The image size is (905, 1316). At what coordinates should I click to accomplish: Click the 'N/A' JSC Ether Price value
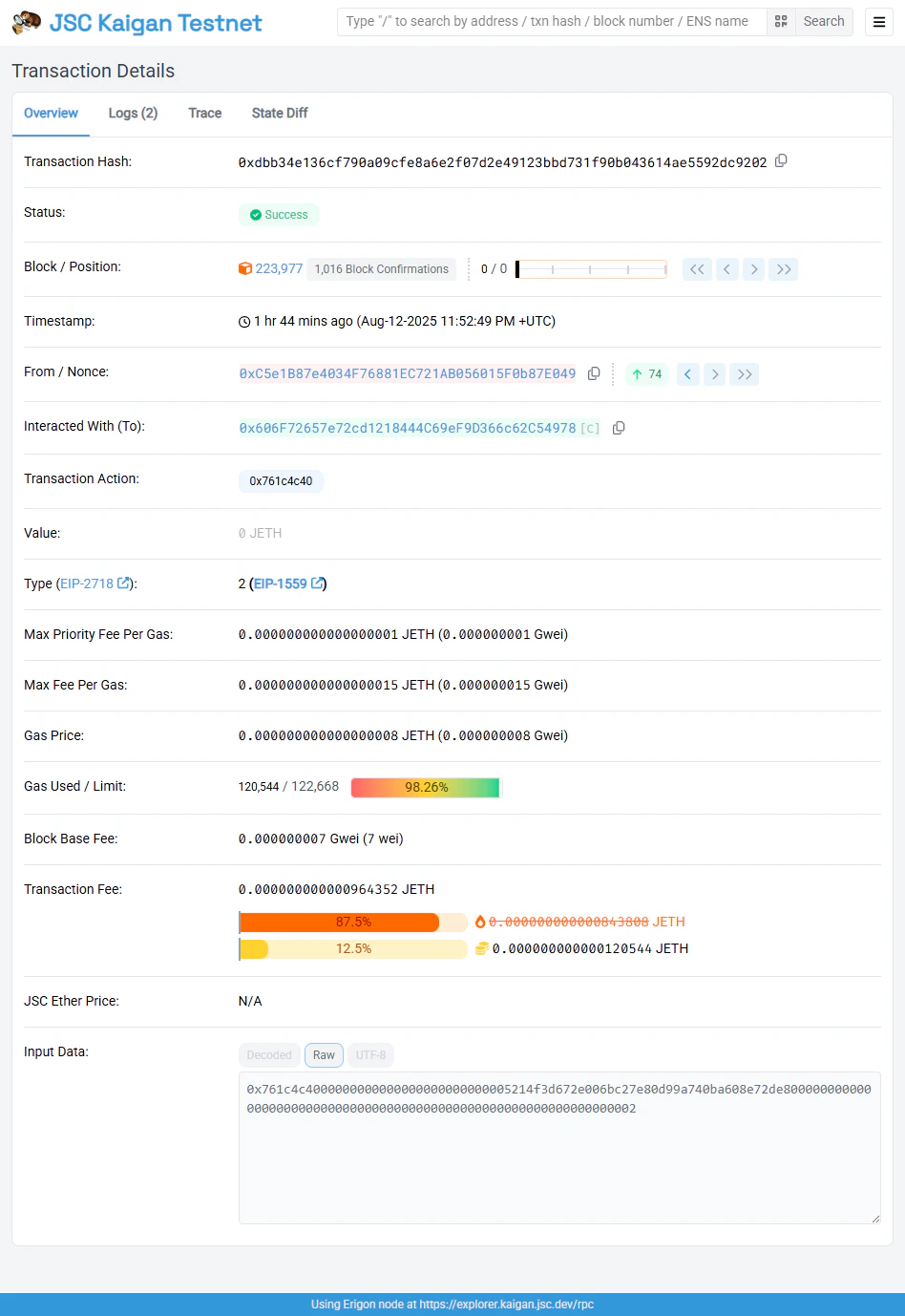click(250, 1001)
